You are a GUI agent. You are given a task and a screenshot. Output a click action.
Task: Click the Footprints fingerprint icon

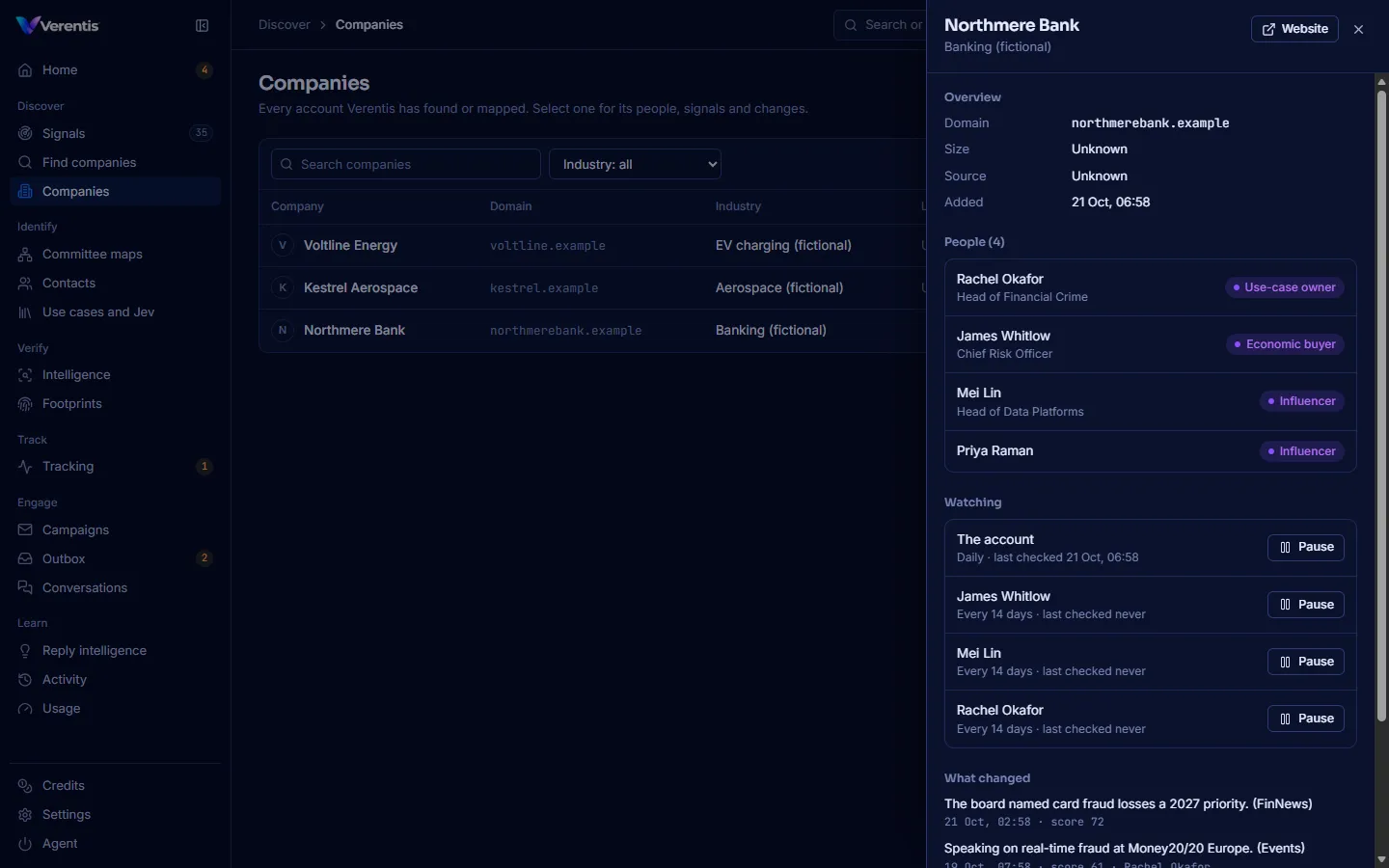pyautogui.click(x=25, y=404)
